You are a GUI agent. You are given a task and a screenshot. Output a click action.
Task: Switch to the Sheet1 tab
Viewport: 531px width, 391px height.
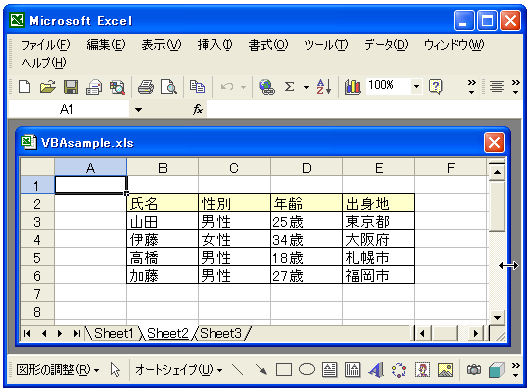click(x=113, y=333)
